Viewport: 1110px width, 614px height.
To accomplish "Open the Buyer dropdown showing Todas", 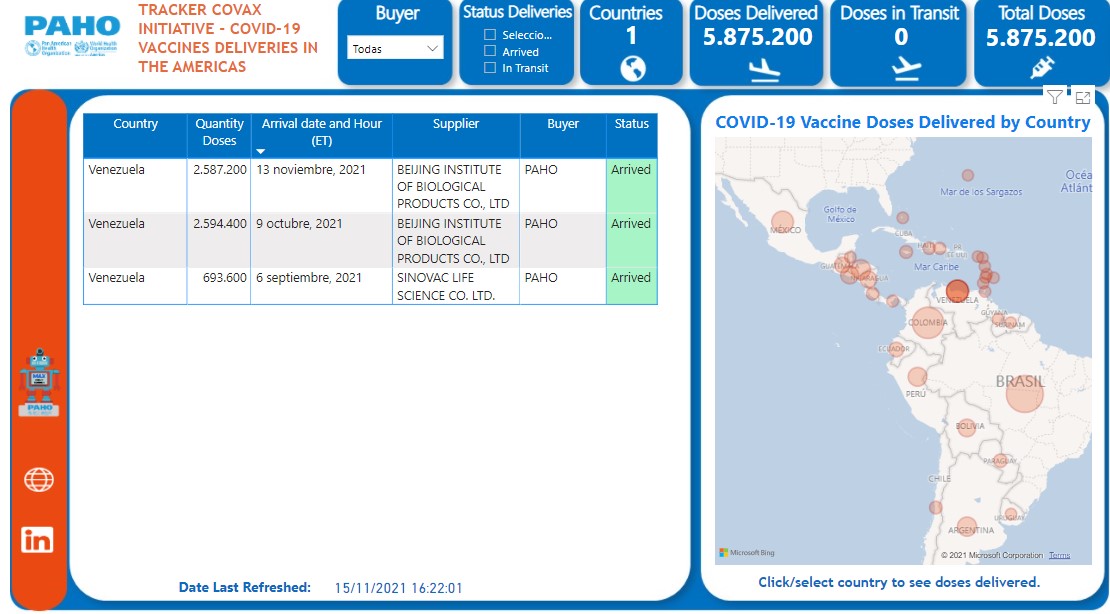I will click(395, 48).
